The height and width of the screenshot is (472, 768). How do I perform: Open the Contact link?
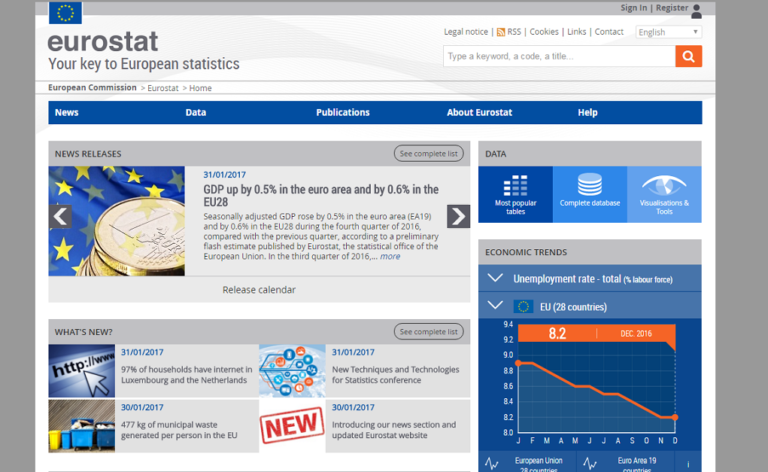609,32
